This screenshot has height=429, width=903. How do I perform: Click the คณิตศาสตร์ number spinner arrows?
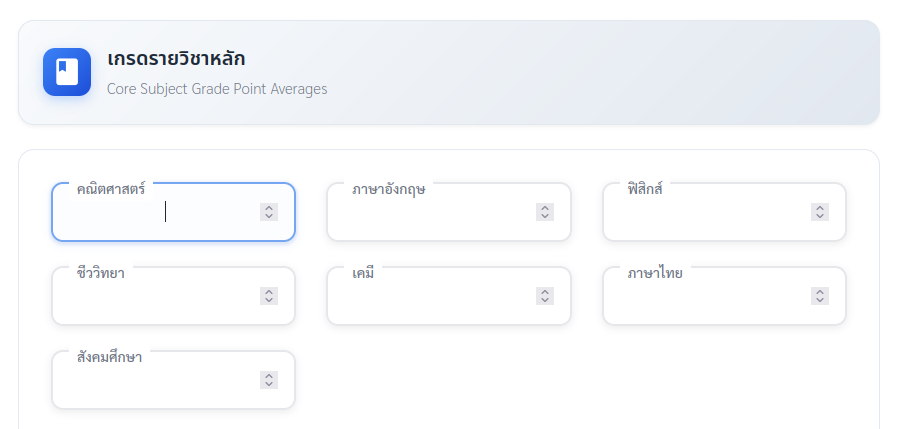tap(269, 212)
